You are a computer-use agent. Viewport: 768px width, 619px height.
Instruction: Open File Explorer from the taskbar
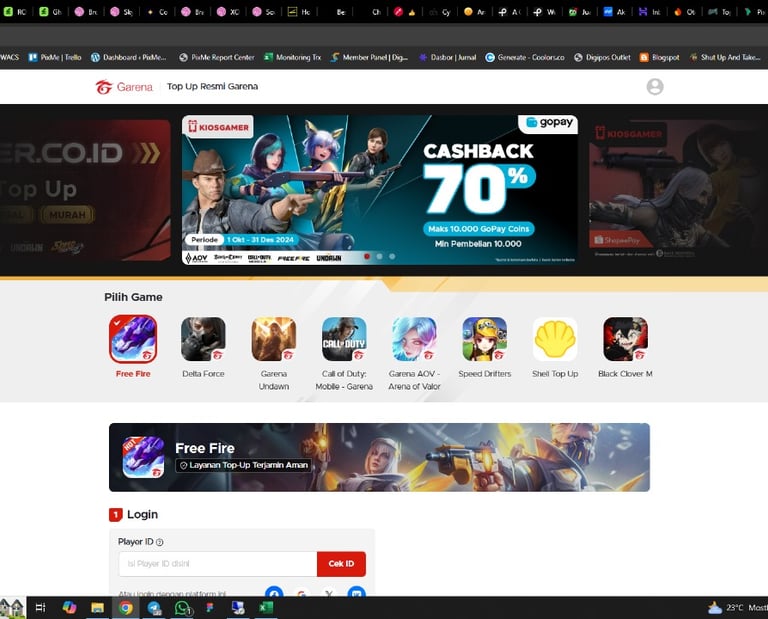[97, 608]
